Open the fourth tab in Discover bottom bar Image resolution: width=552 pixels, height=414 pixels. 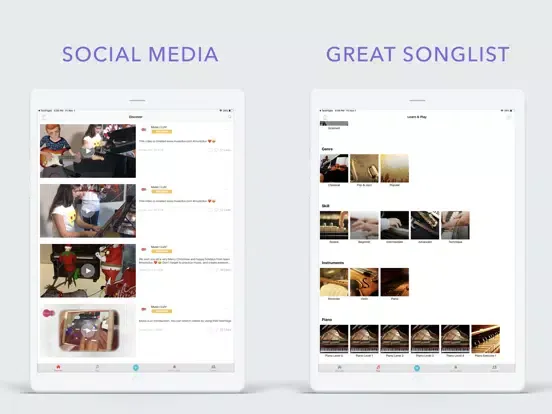[x=174, y=368]
